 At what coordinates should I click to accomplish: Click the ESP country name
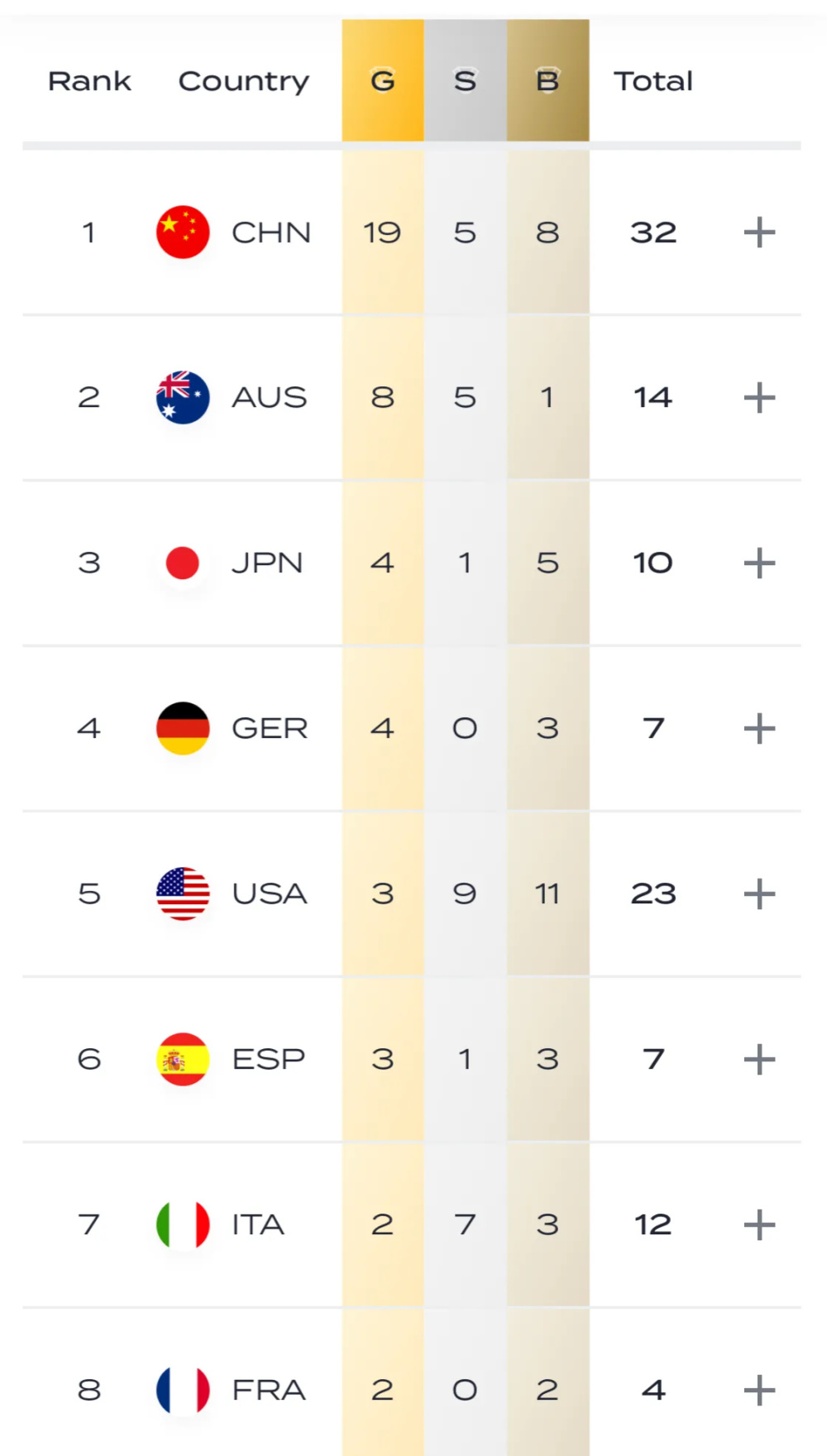point(269,1059)
